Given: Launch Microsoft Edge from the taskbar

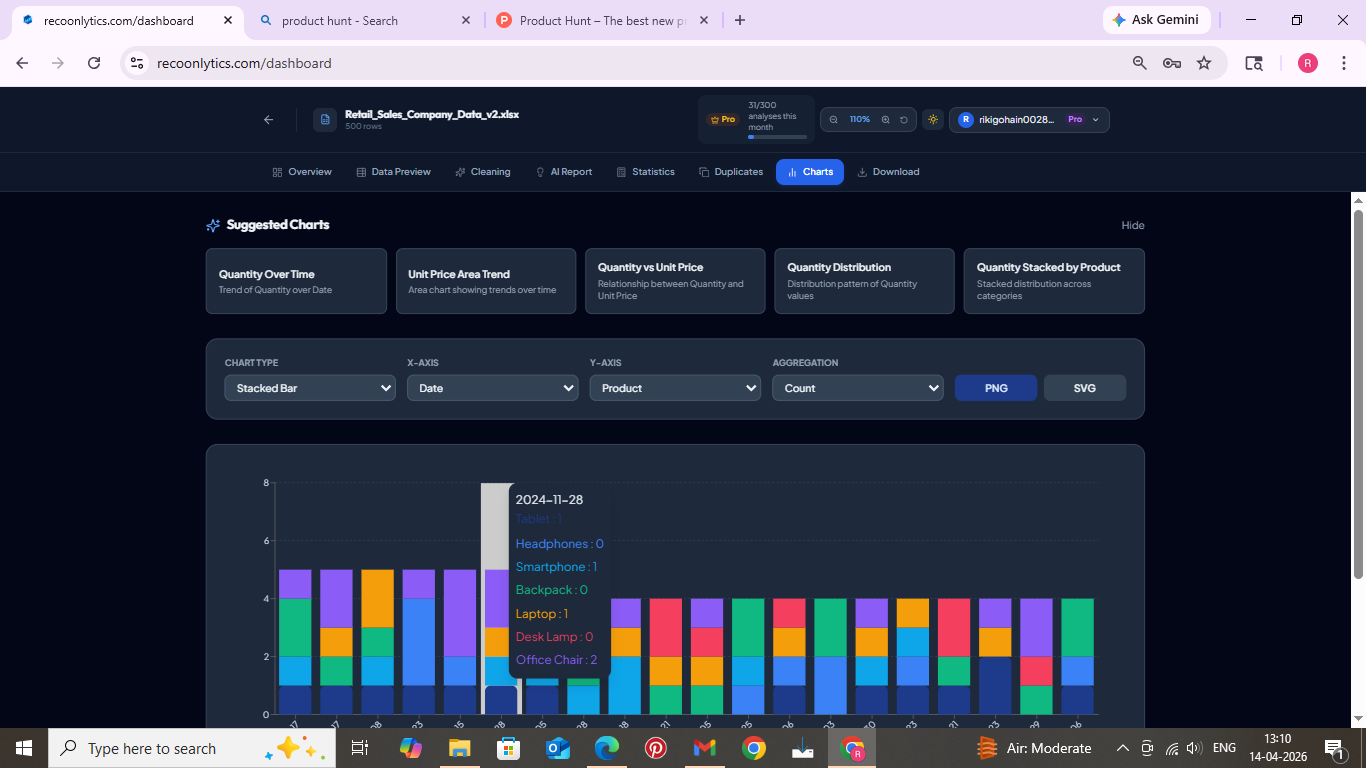Looking at the screenshot, I should tap(607, 748).
